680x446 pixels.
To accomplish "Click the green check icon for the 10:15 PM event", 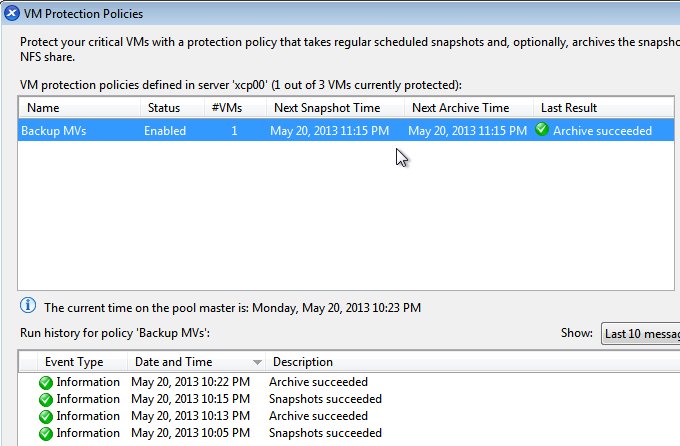I will coord(46,400).
